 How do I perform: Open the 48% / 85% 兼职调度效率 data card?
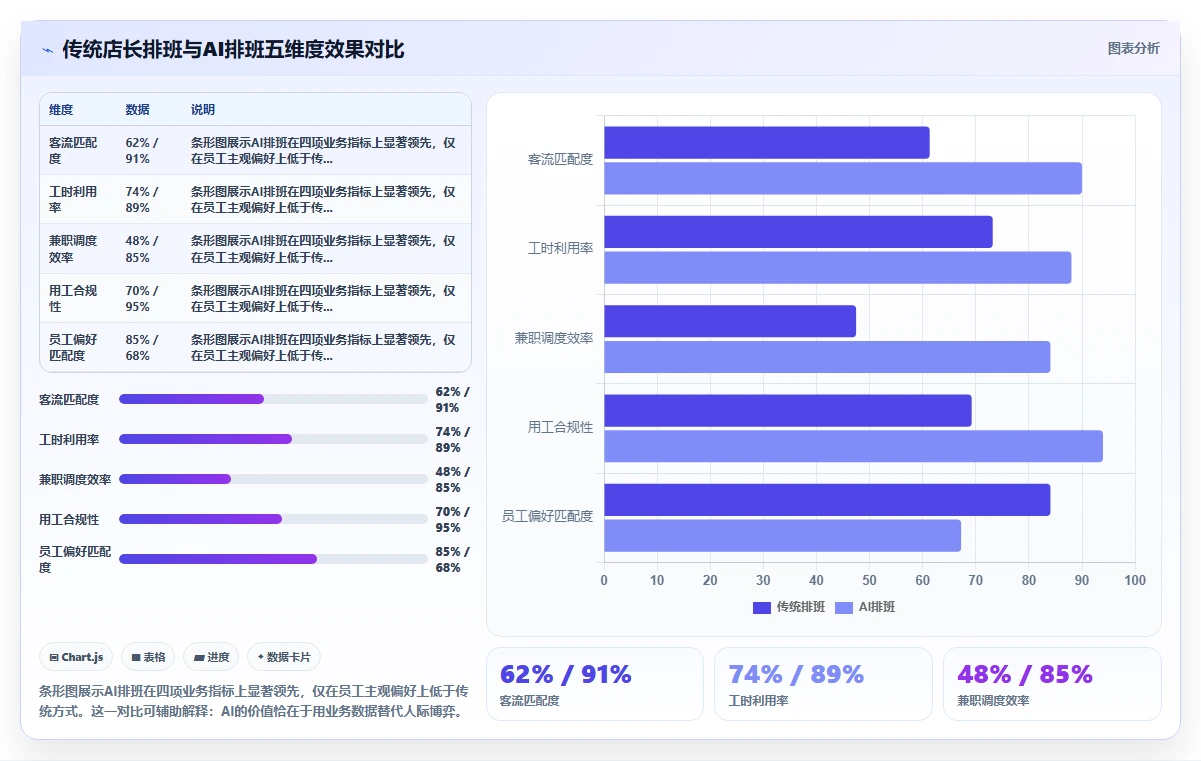click(x=1052, y=684)
